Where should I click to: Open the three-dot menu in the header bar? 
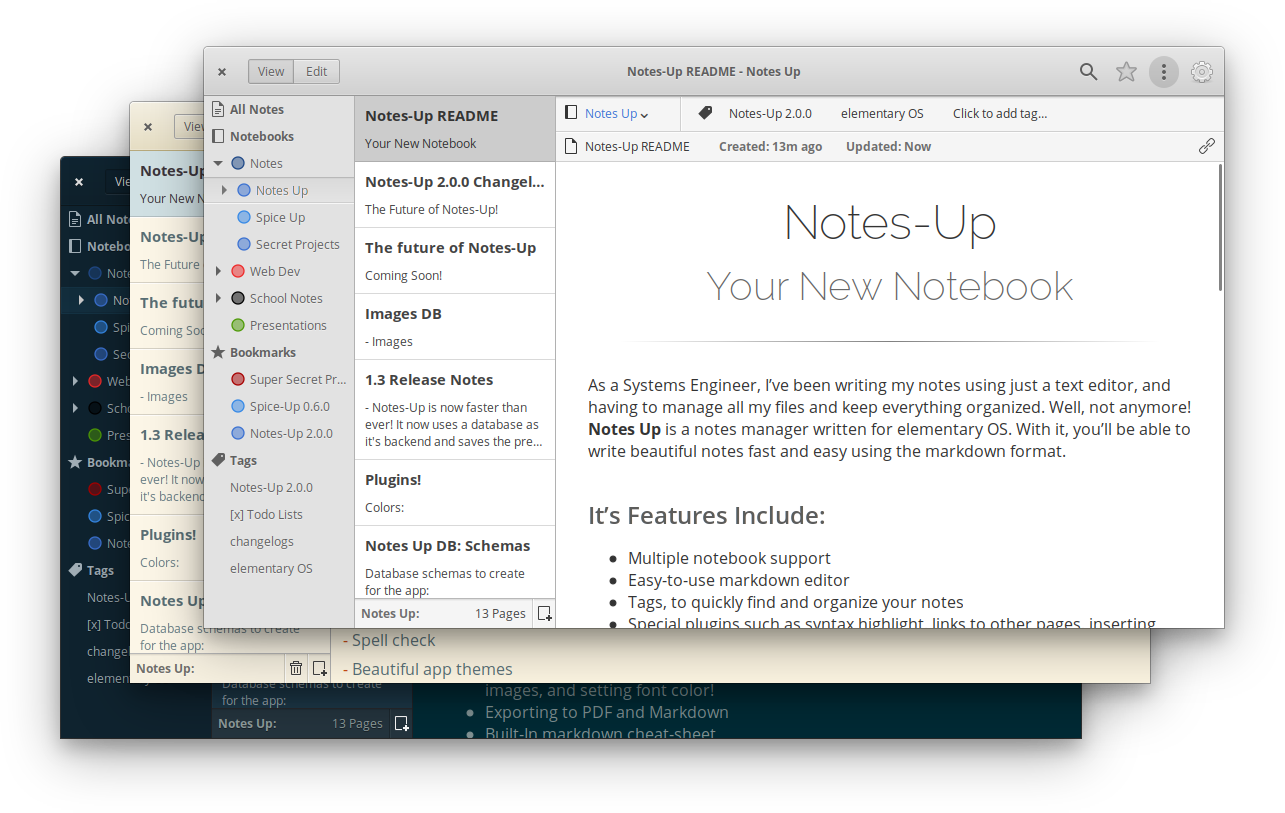1164,72
